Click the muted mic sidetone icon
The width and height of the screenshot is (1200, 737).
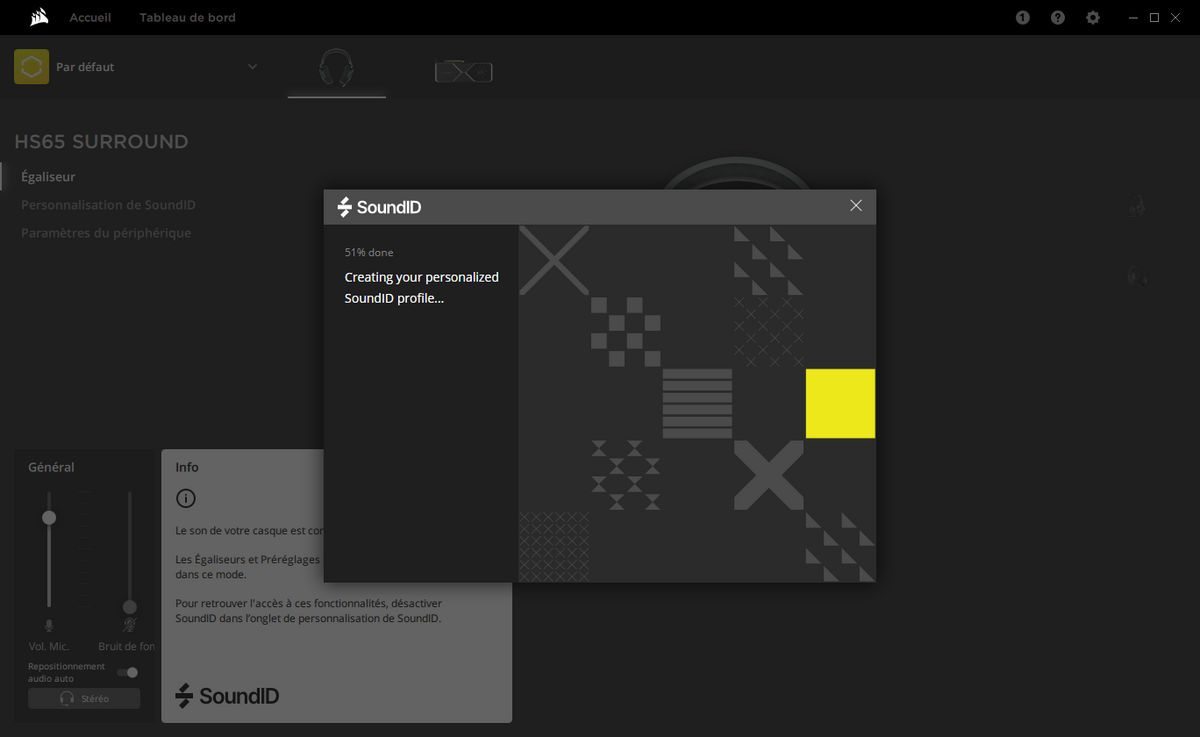(129, 626)
